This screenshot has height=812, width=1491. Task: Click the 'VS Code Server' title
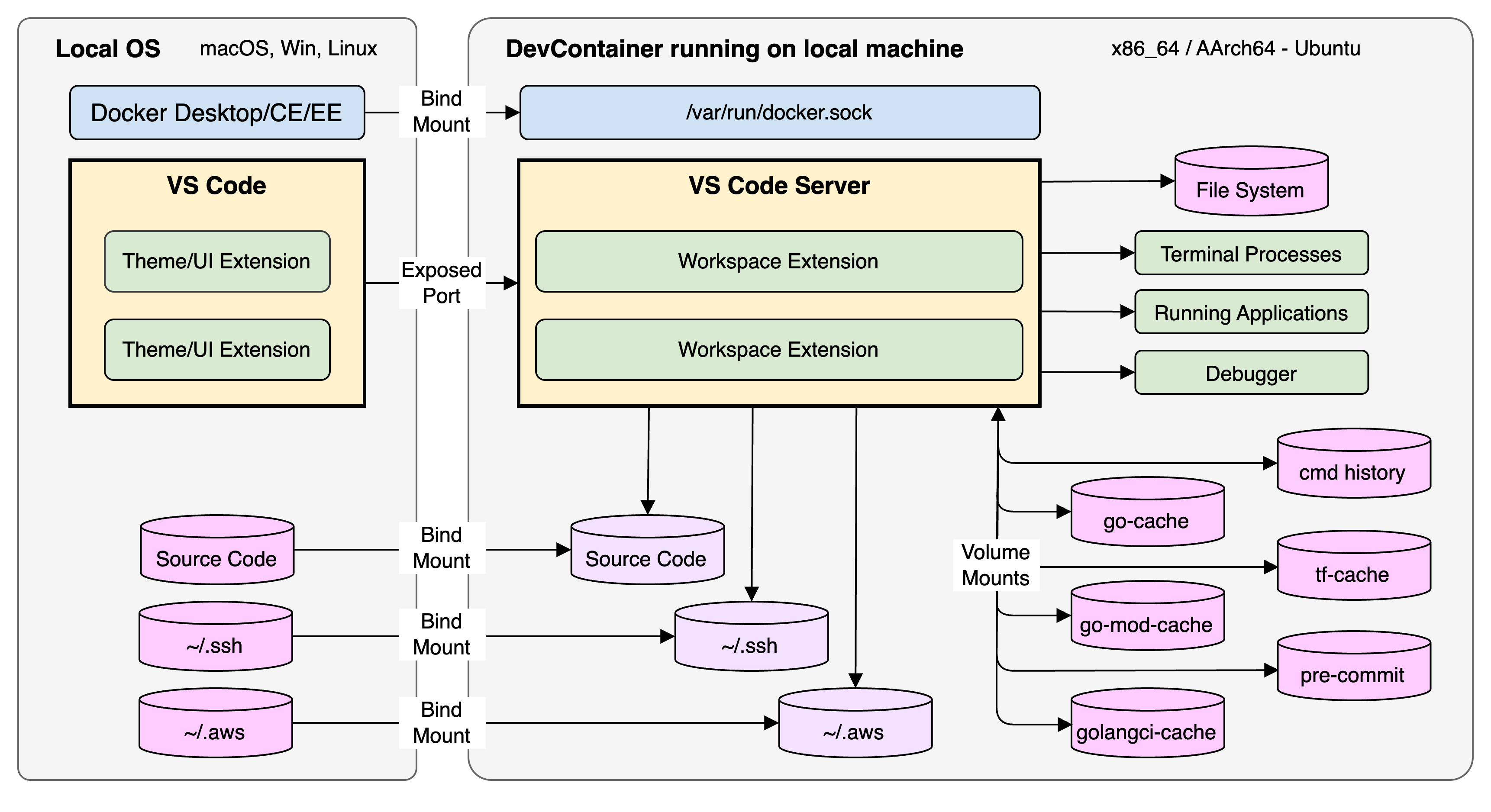pyautogui.click(x=779, y=186)
